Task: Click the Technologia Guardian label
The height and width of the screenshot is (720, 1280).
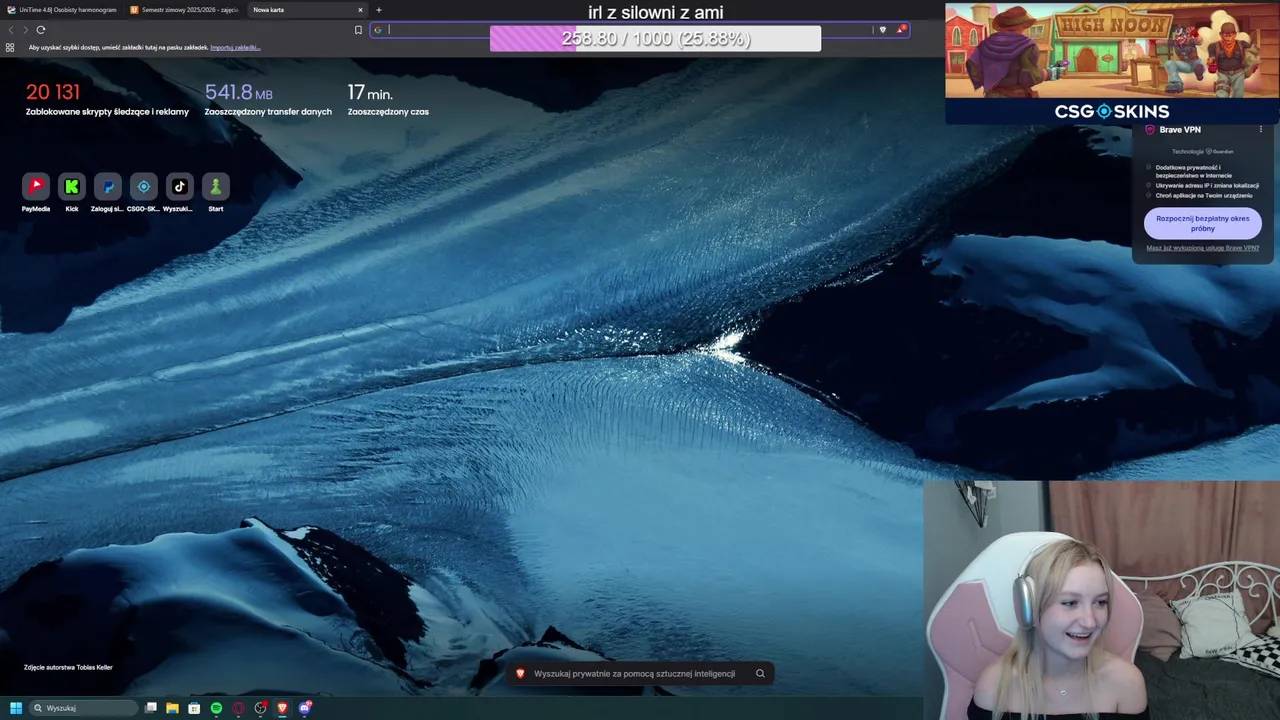Action: tap(1203, 151)
